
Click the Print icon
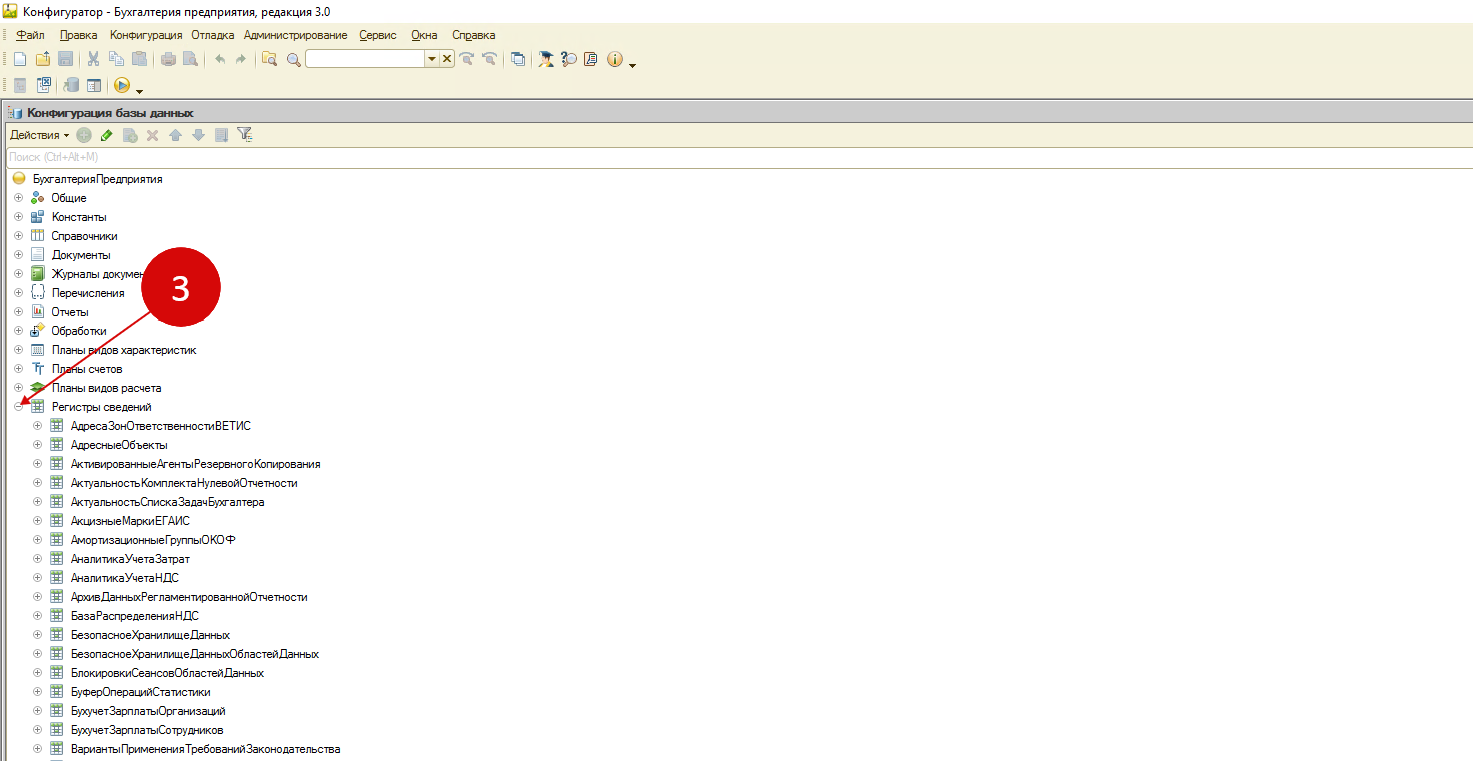click(x=168, y=59)
